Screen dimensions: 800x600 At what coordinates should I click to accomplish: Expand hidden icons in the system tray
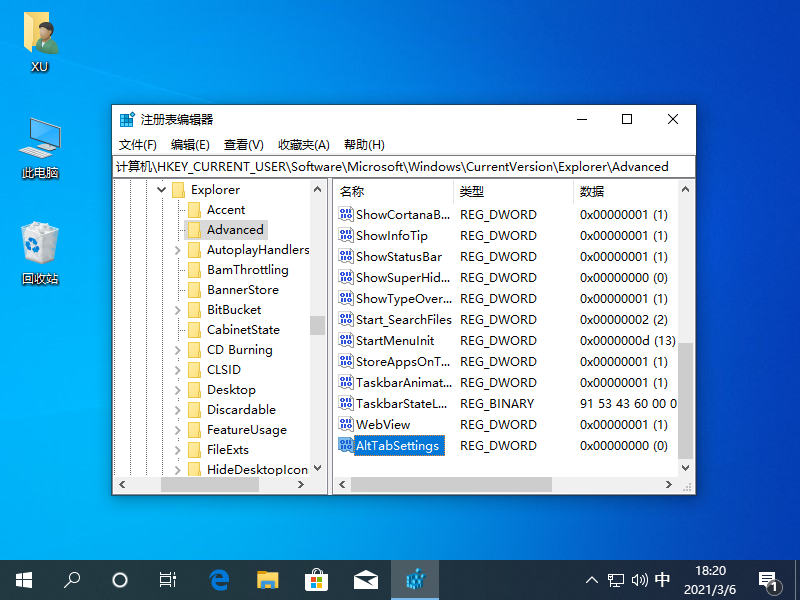tap(592, 579)
